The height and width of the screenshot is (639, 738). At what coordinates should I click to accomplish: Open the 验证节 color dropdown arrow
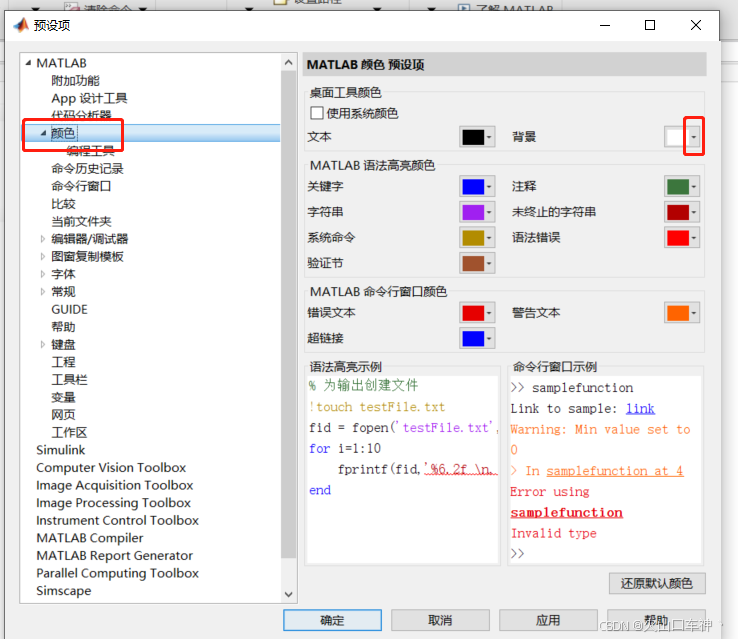click(x=489, y=263)
